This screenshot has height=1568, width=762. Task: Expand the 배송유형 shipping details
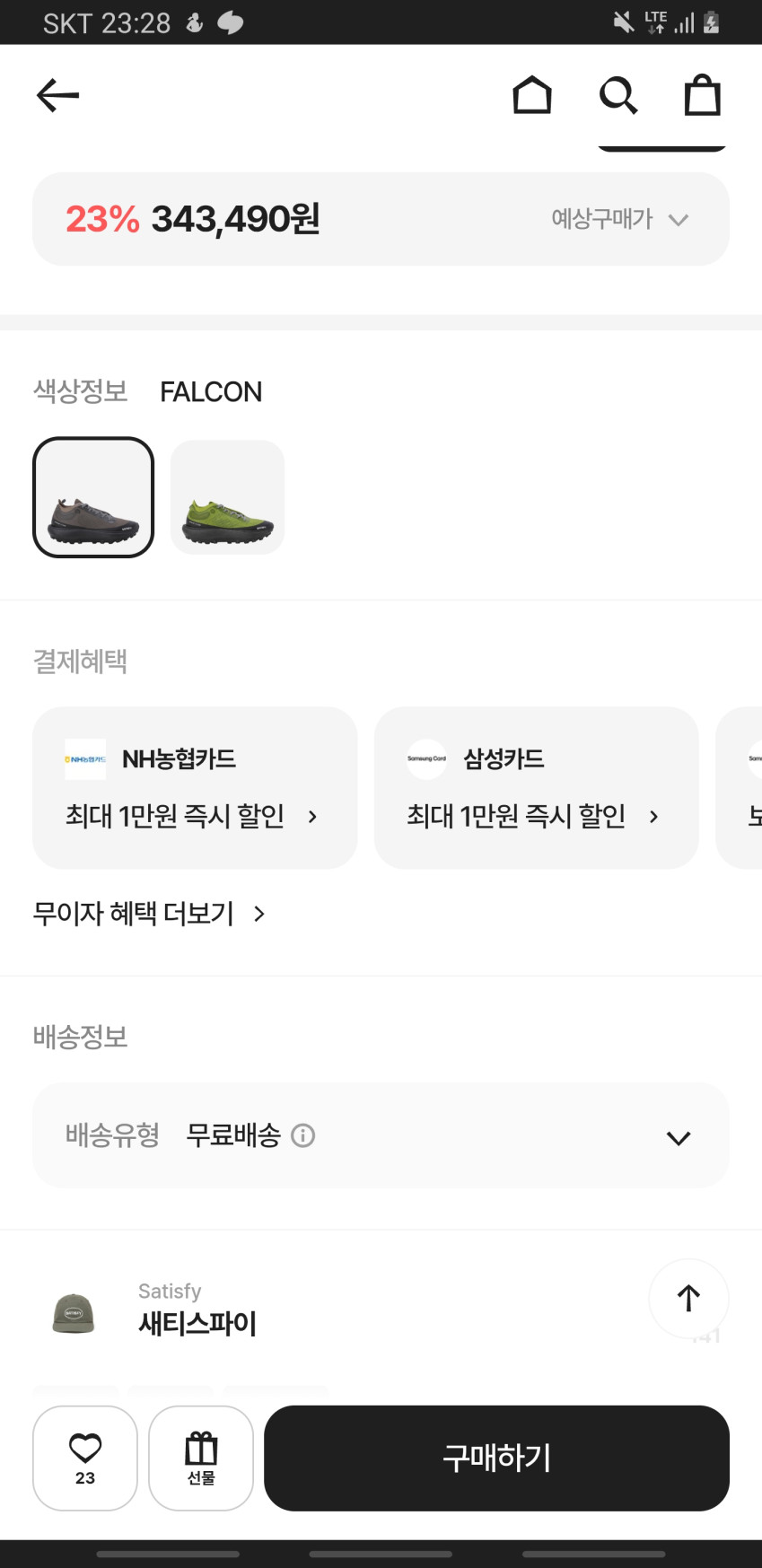coord(679,1138)
